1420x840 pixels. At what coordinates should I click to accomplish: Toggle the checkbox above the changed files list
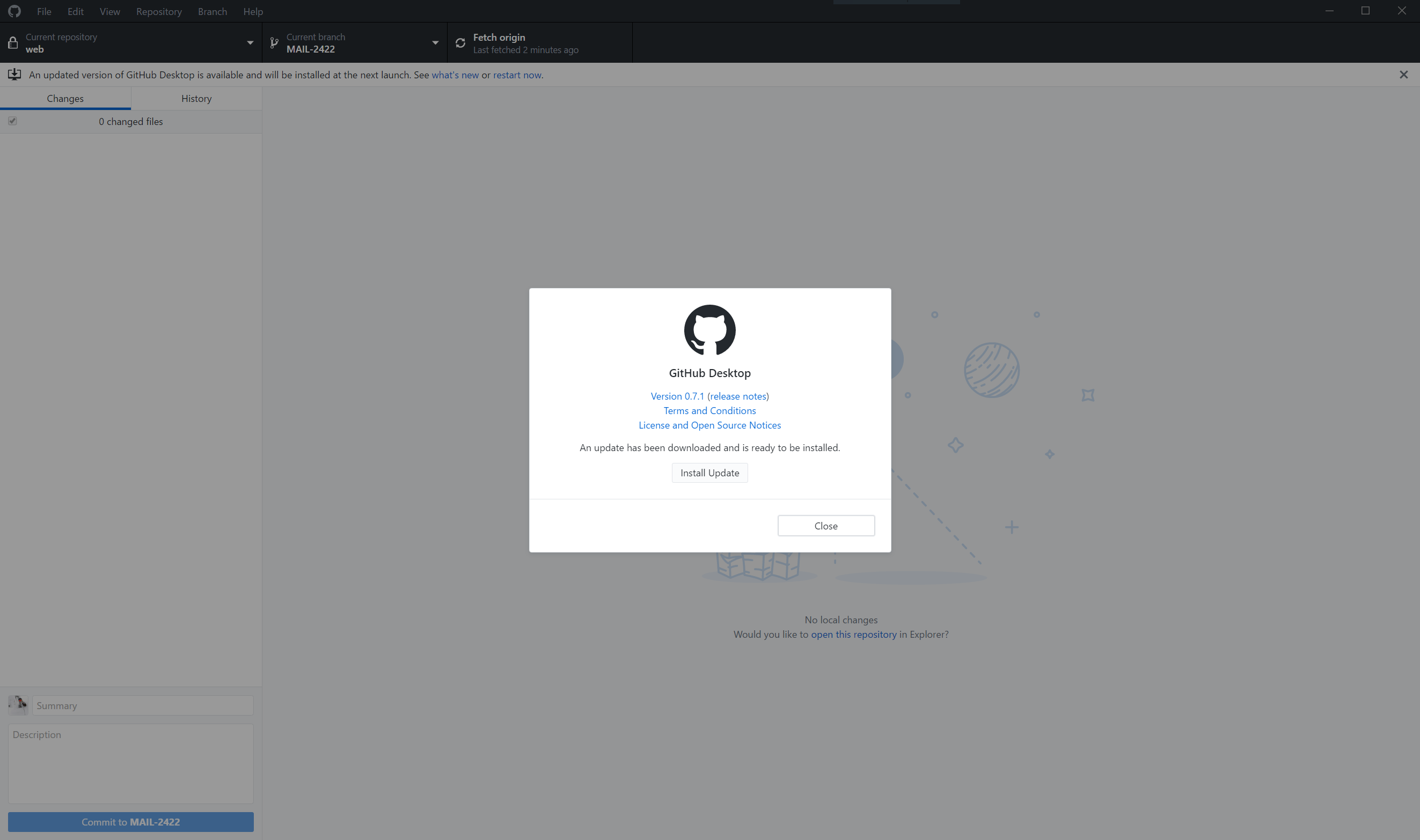pos(12,121)
